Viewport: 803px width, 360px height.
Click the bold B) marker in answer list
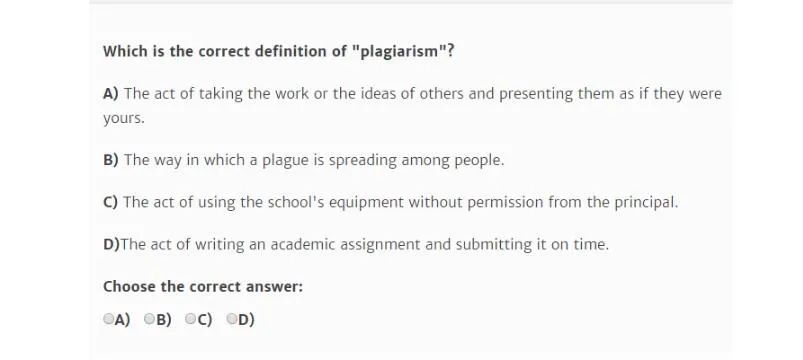(x=111, y=160)
